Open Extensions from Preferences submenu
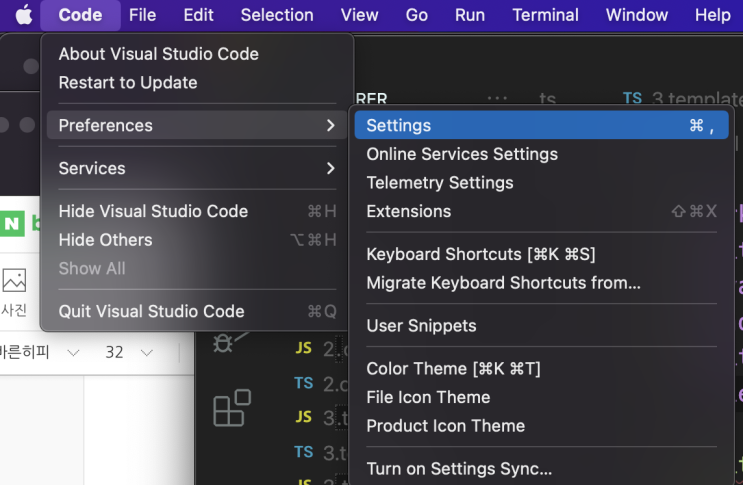Screen dimensions: 743x485 pos(542,211)
